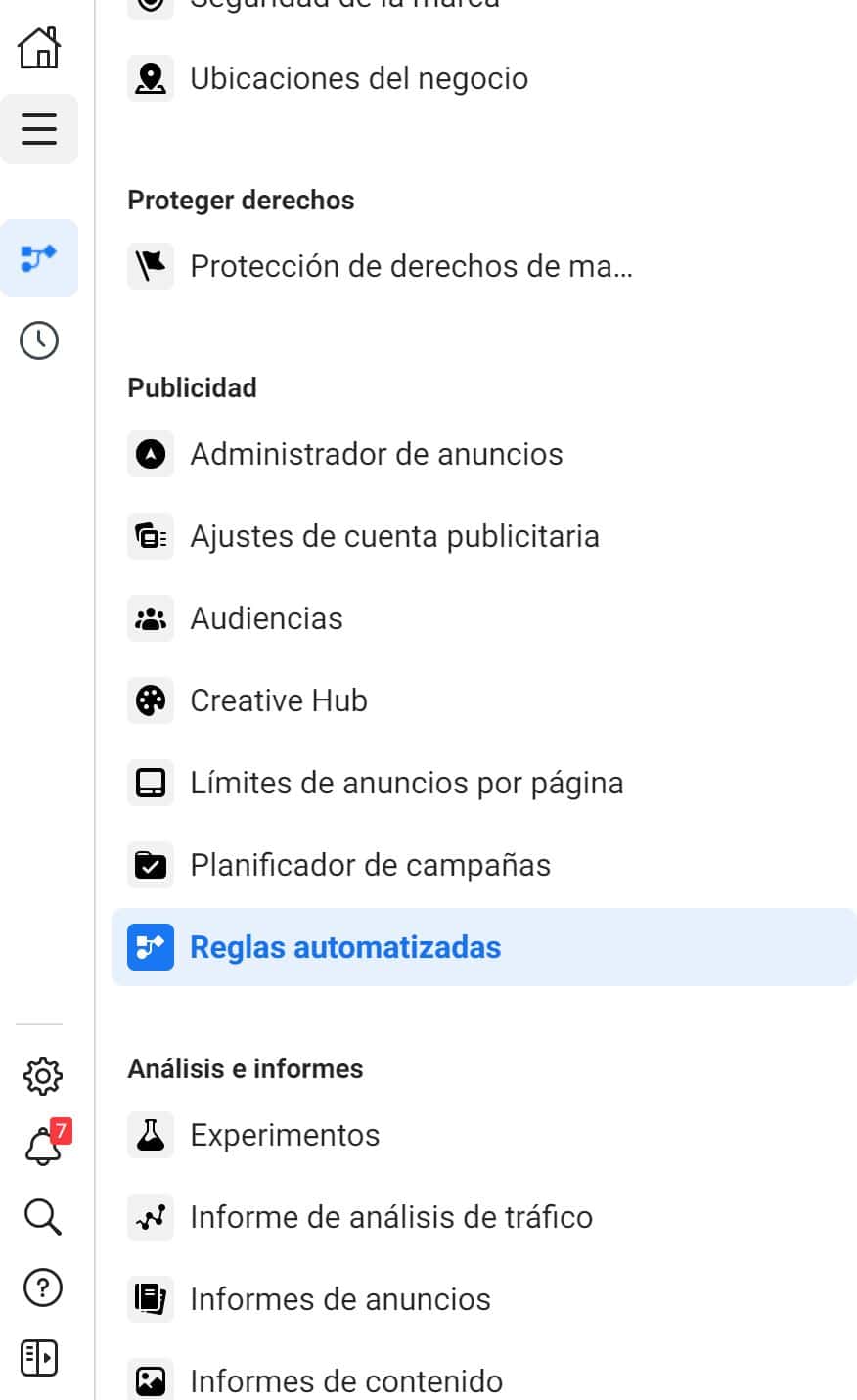This screenshot has width=857, height=1400.
Task: Expand the sidebar panel toggle icon
Action: (x=39, y=1358)
